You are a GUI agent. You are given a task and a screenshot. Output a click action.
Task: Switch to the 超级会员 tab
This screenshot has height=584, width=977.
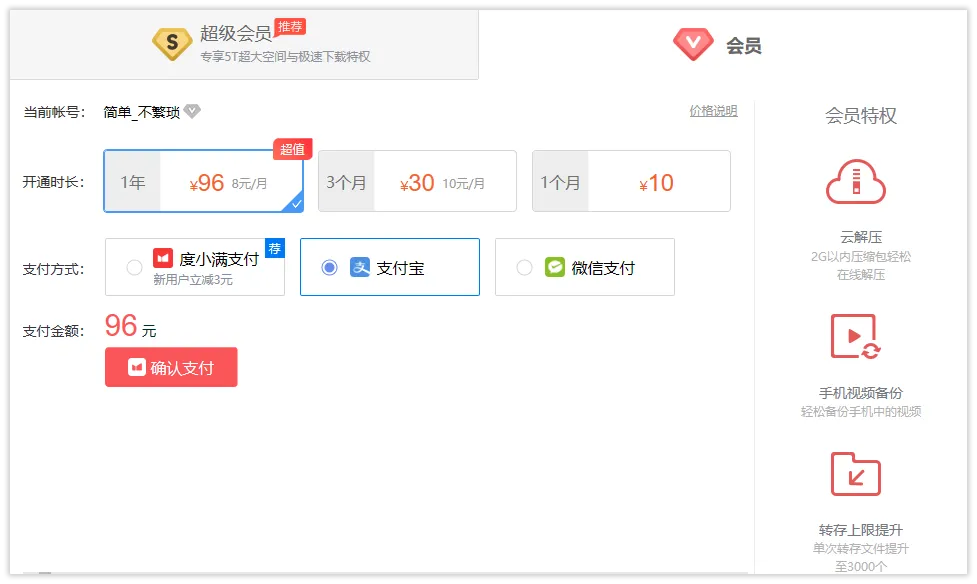(x=244, y=44)
